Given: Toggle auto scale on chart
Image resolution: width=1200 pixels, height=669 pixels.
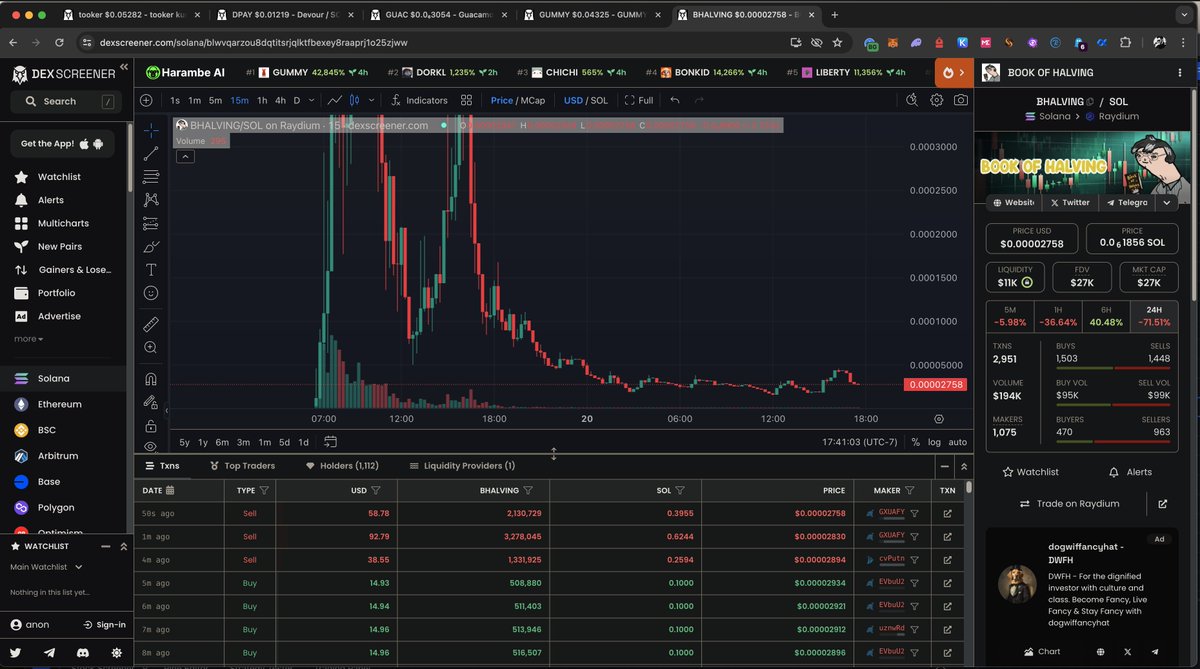Looking at the screenshot, I should pos(957,442).
